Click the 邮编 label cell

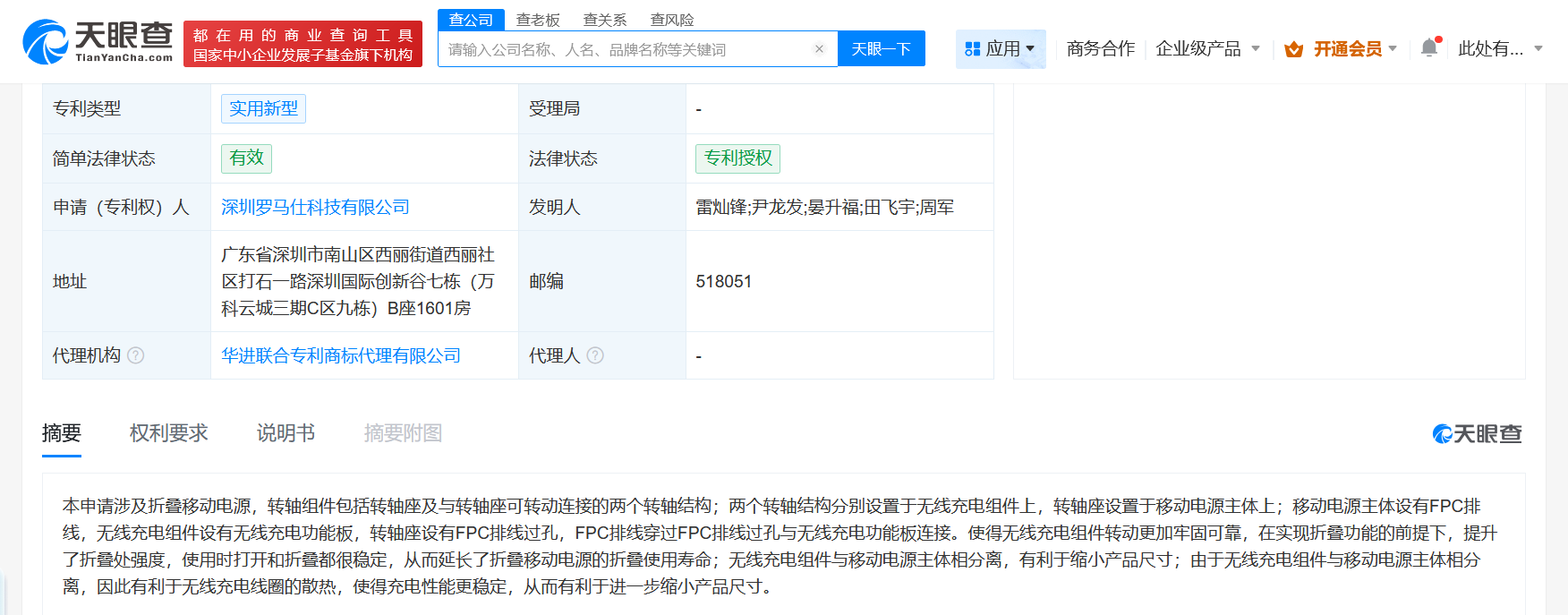pos(602,281)
